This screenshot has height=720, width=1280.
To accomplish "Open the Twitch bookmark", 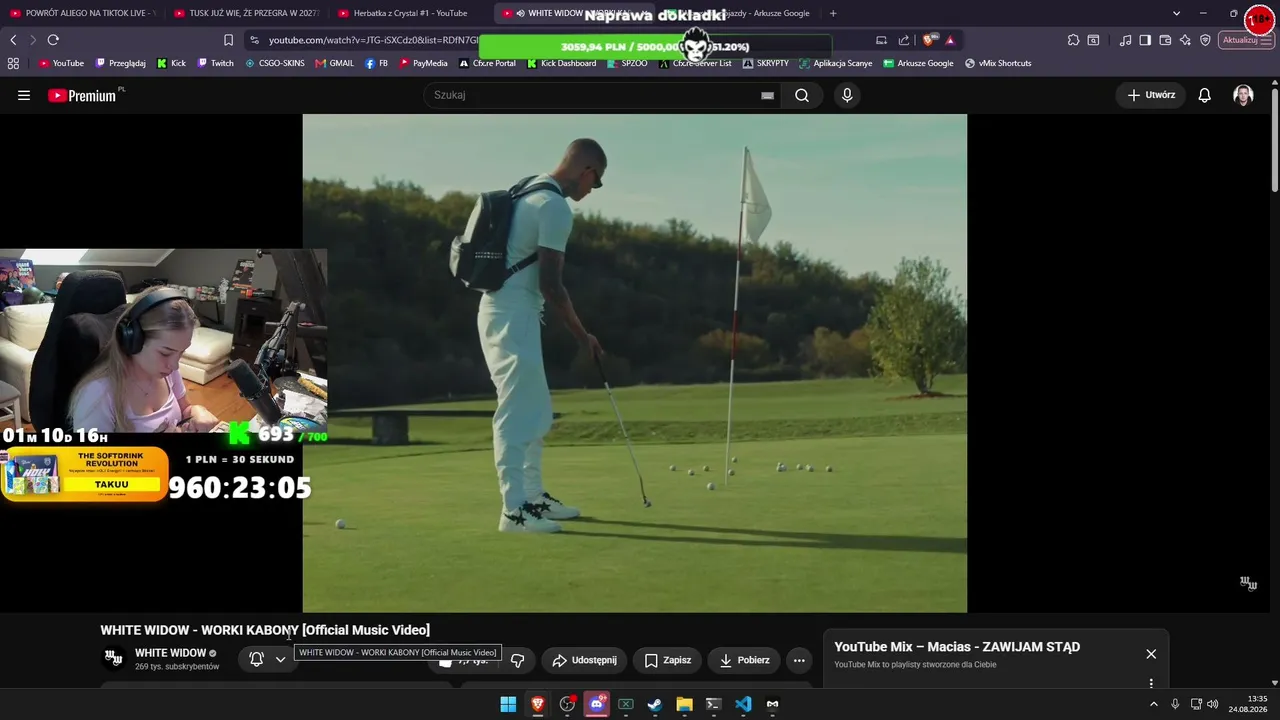I will coord(215,63).
